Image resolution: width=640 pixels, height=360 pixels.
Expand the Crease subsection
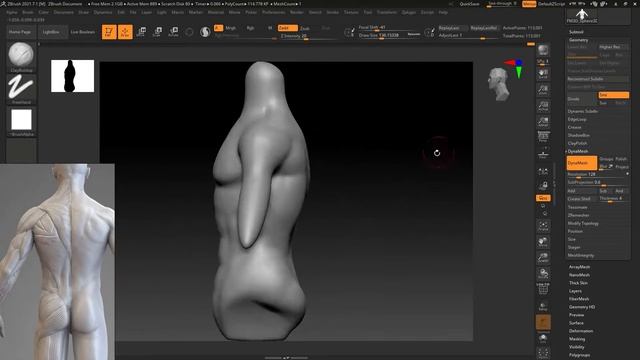pos(574,127)
